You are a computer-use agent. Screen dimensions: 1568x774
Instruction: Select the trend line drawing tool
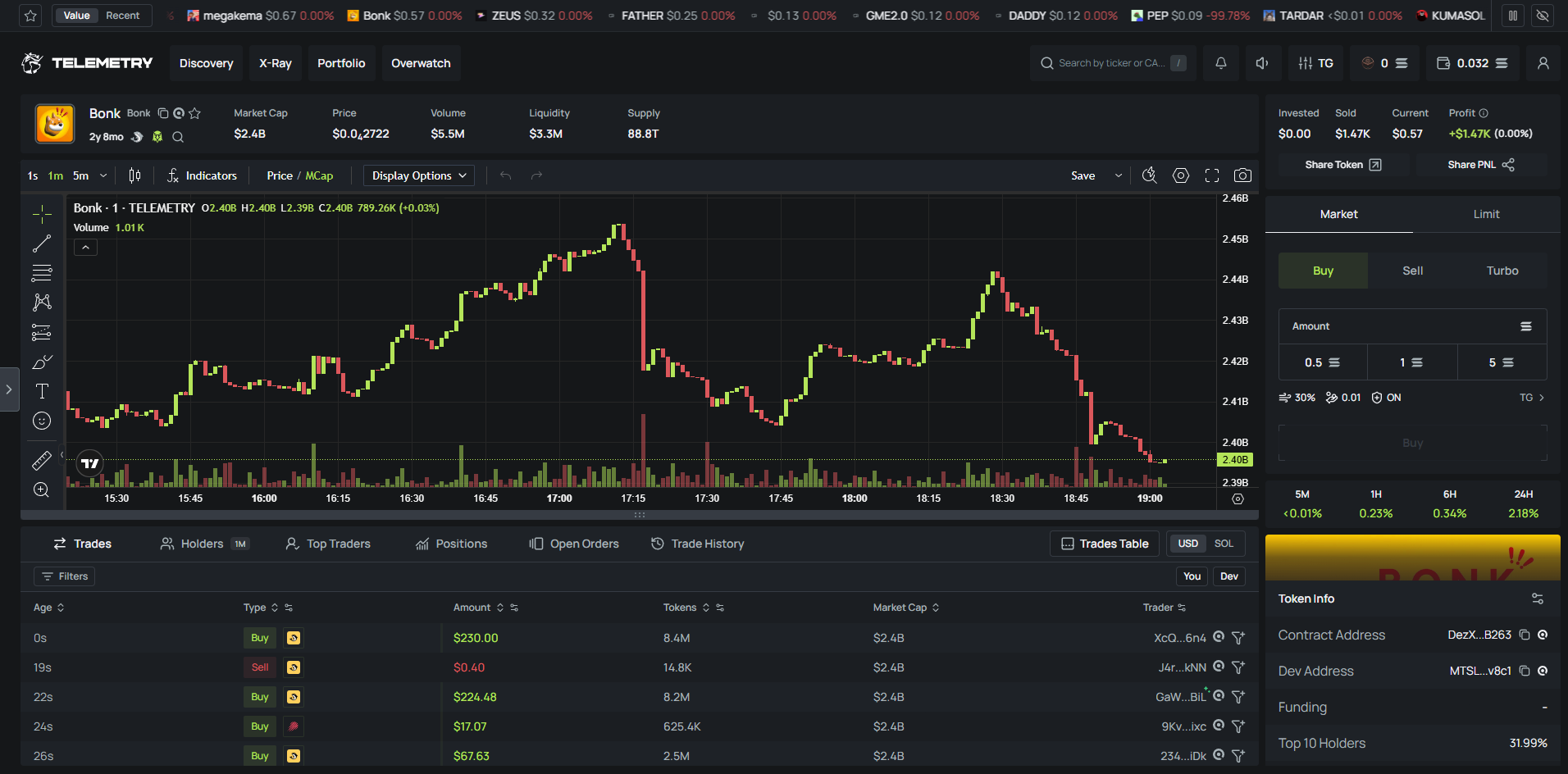(42, 244)
